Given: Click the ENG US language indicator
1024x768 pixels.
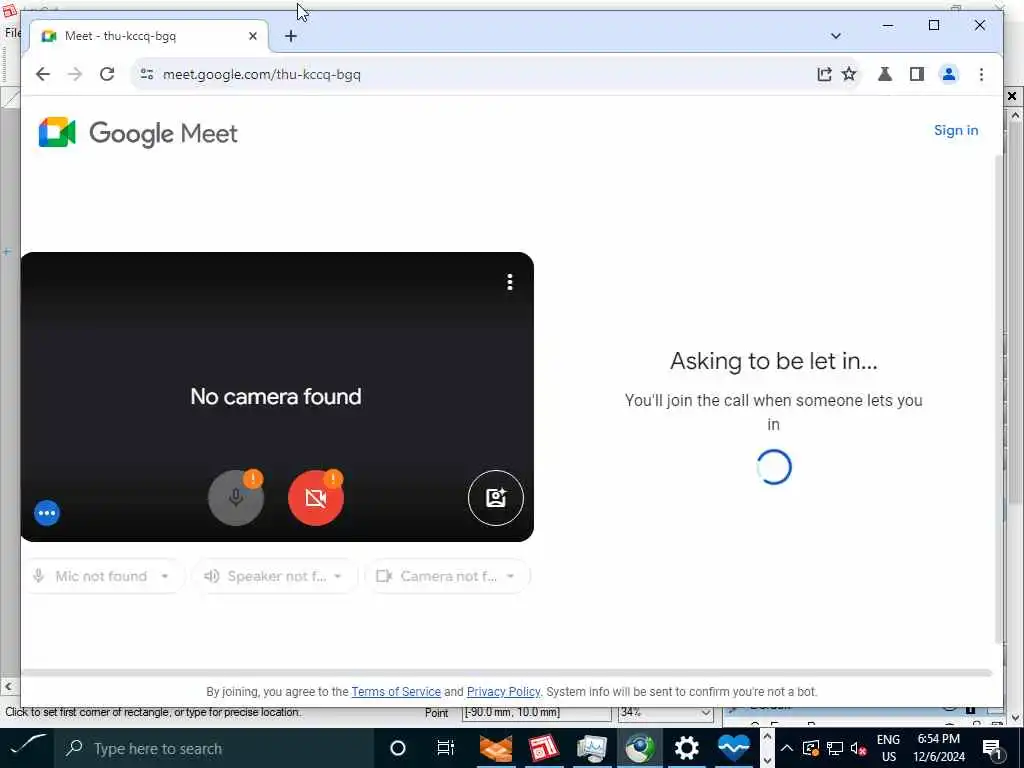Looking at the screenshot, I should pos(888,748).
